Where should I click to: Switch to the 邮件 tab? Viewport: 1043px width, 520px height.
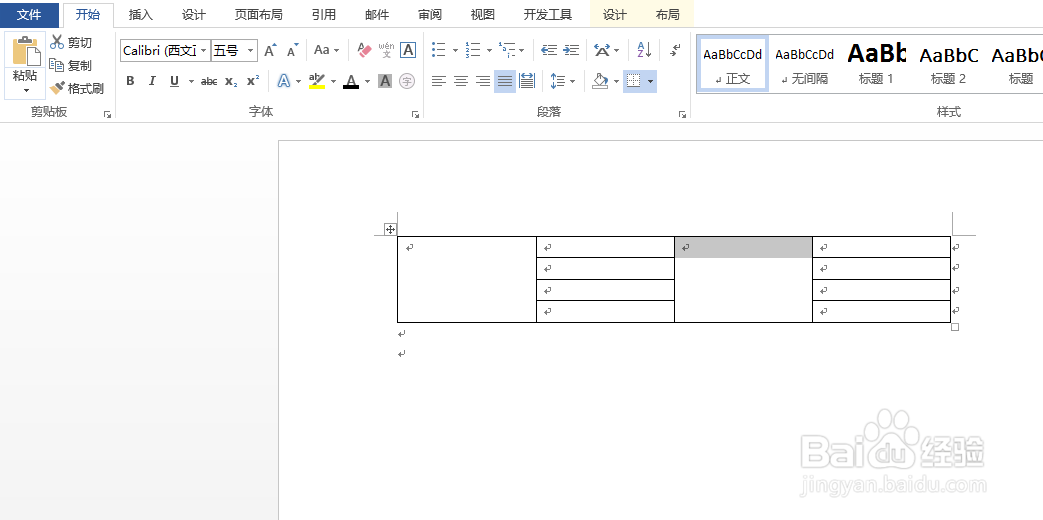[377, 15]
